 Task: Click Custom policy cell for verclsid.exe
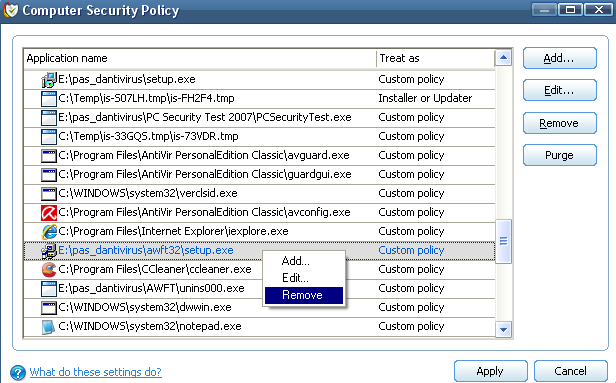(411, 193)
